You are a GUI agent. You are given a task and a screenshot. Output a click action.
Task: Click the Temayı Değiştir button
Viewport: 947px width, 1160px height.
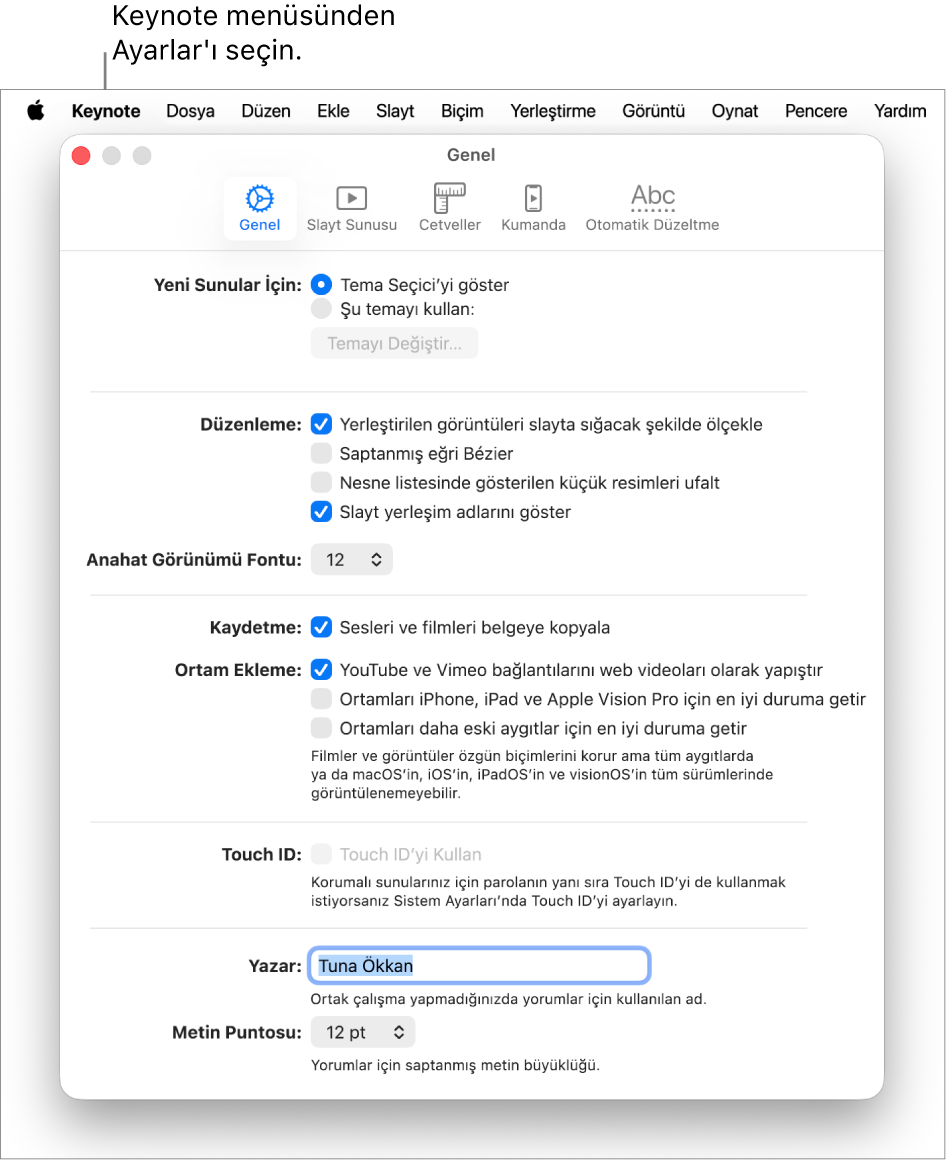394,343
